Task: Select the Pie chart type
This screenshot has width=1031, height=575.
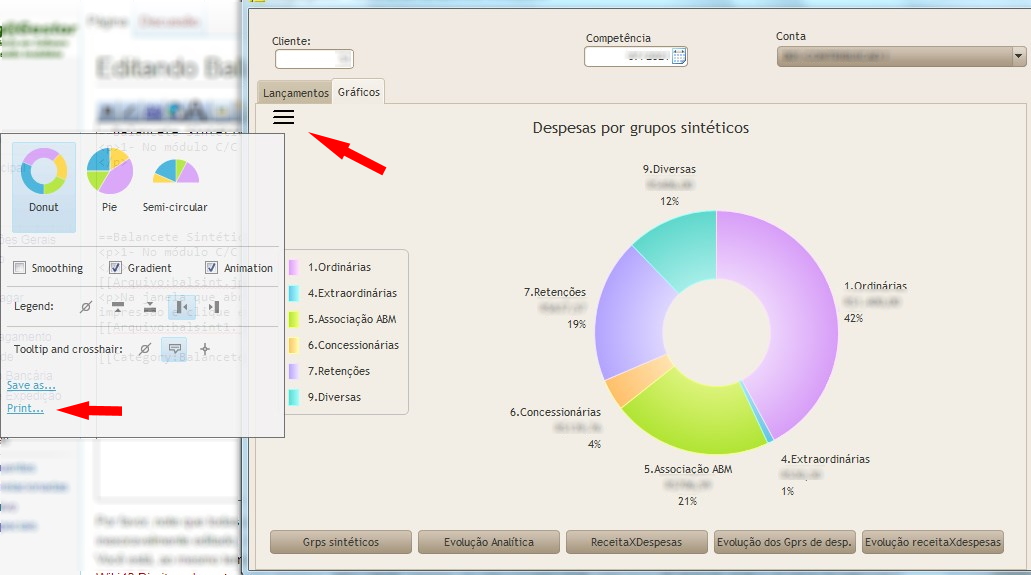Action: tap(110, 182)
